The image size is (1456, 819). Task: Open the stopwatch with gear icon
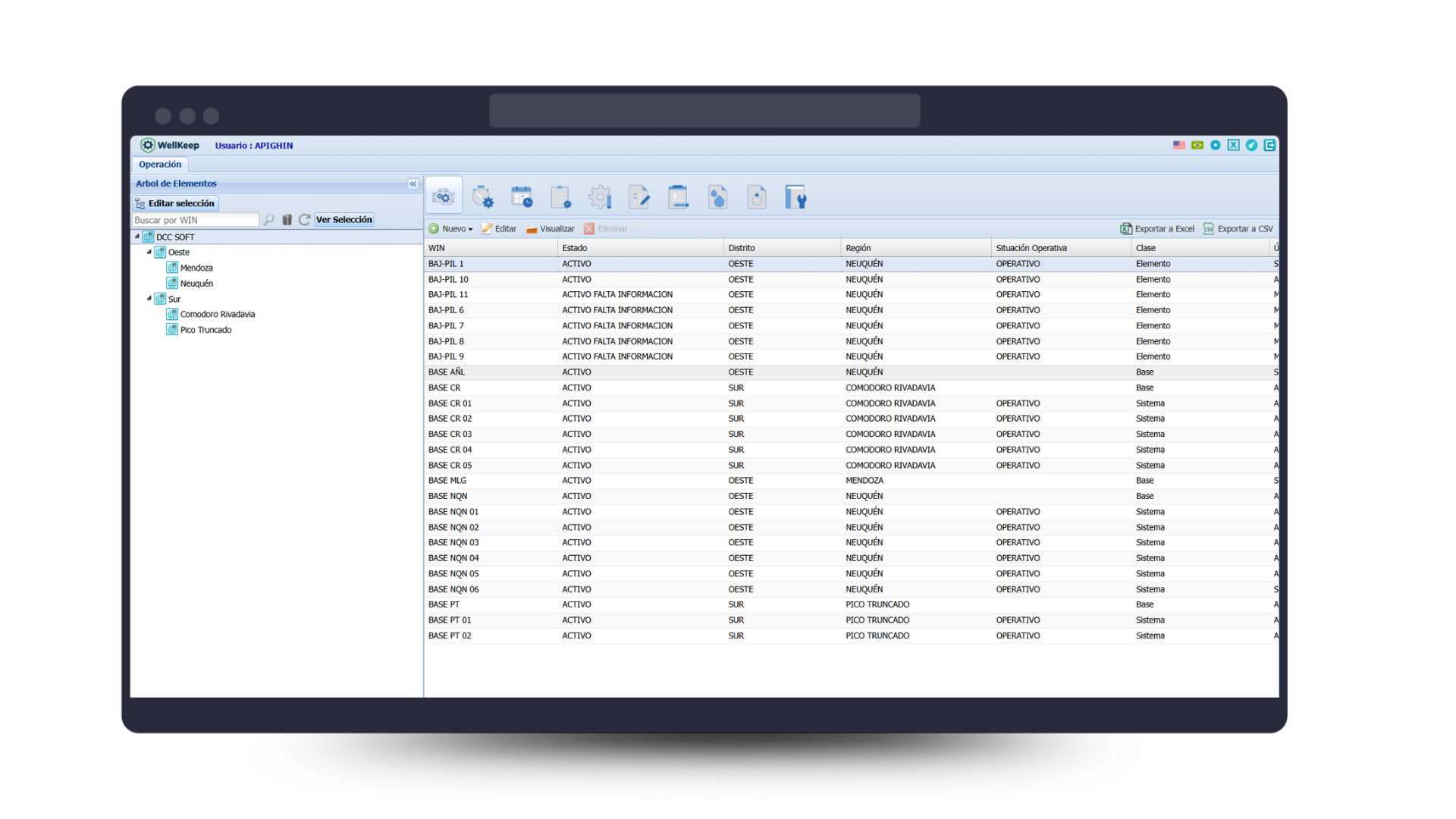click(482, 197)
